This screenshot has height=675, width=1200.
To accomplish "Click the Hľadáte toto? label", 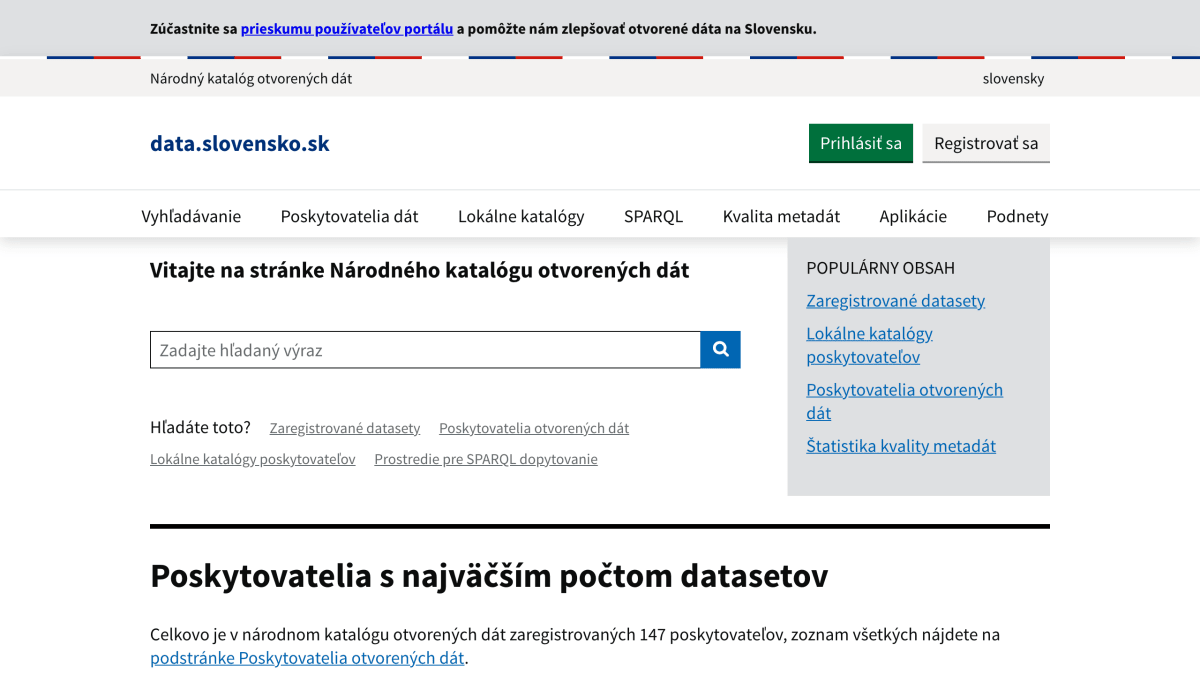I will tap(200, 427).
